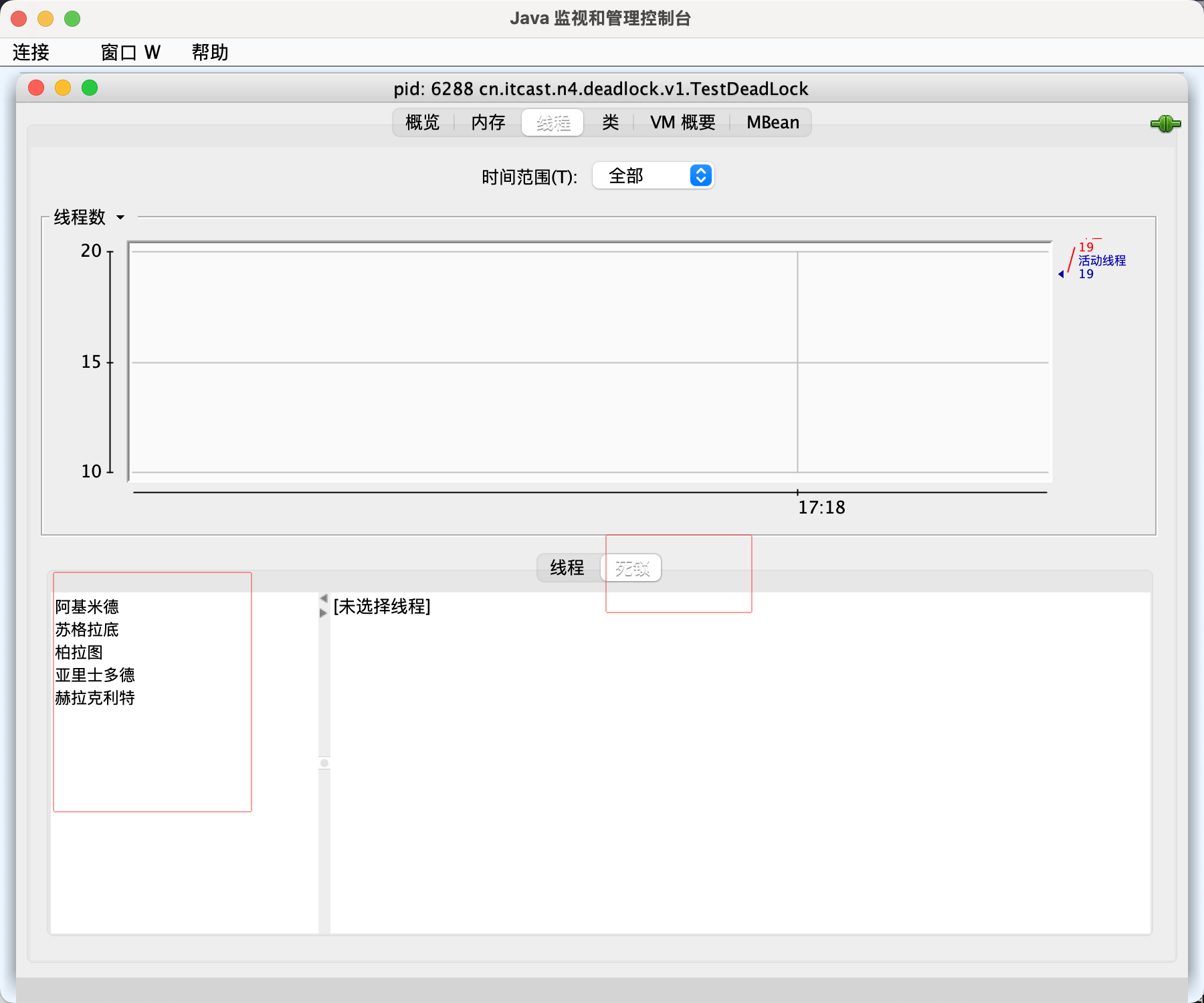The width and height of the screenshot is (1204, 1003).
Task: Open the 时间范围 dropdown set to 全部
Action: pyautogui.click(x=653, y=176)
